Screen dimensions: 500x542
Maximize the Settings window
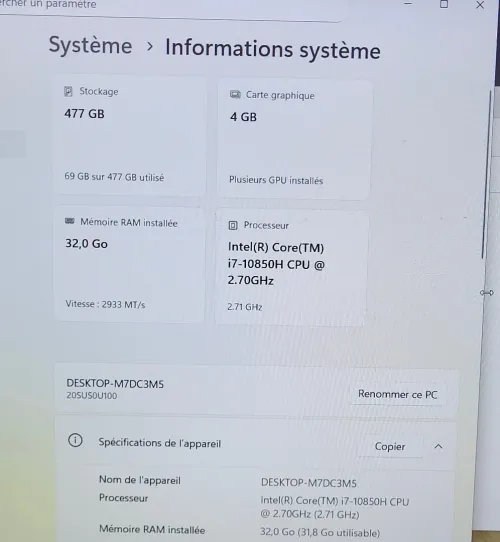coord(444,4)
